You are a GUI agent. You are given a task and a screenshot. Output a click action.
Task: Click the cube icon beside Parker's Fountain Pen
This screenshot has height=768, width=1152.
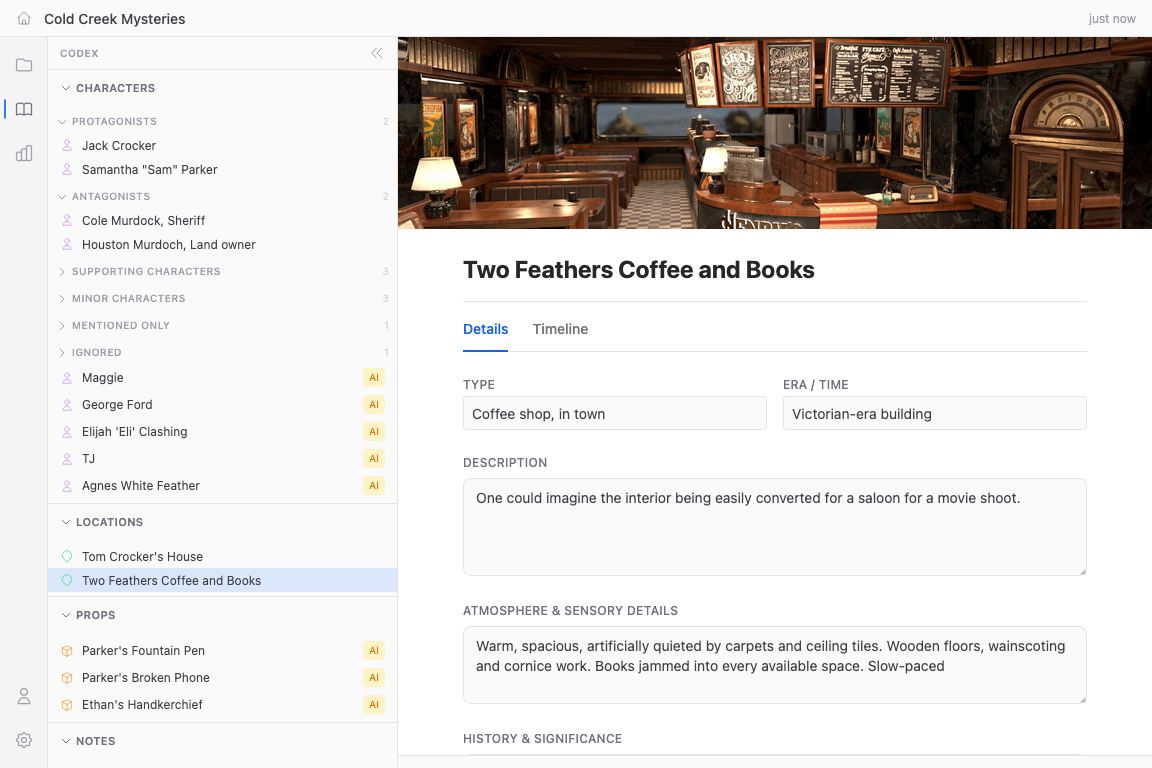pos(67,651)
